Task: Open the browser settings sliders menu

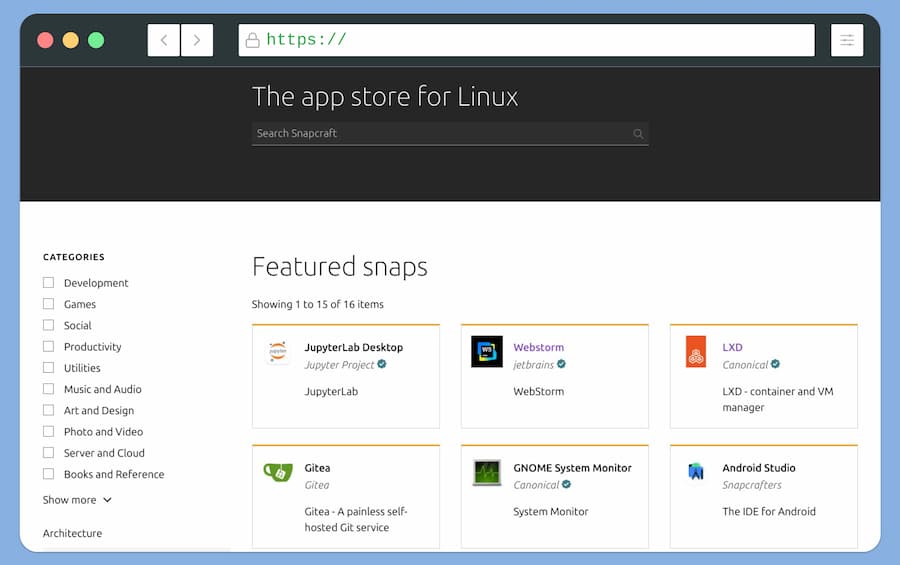Action: (847, 40)
